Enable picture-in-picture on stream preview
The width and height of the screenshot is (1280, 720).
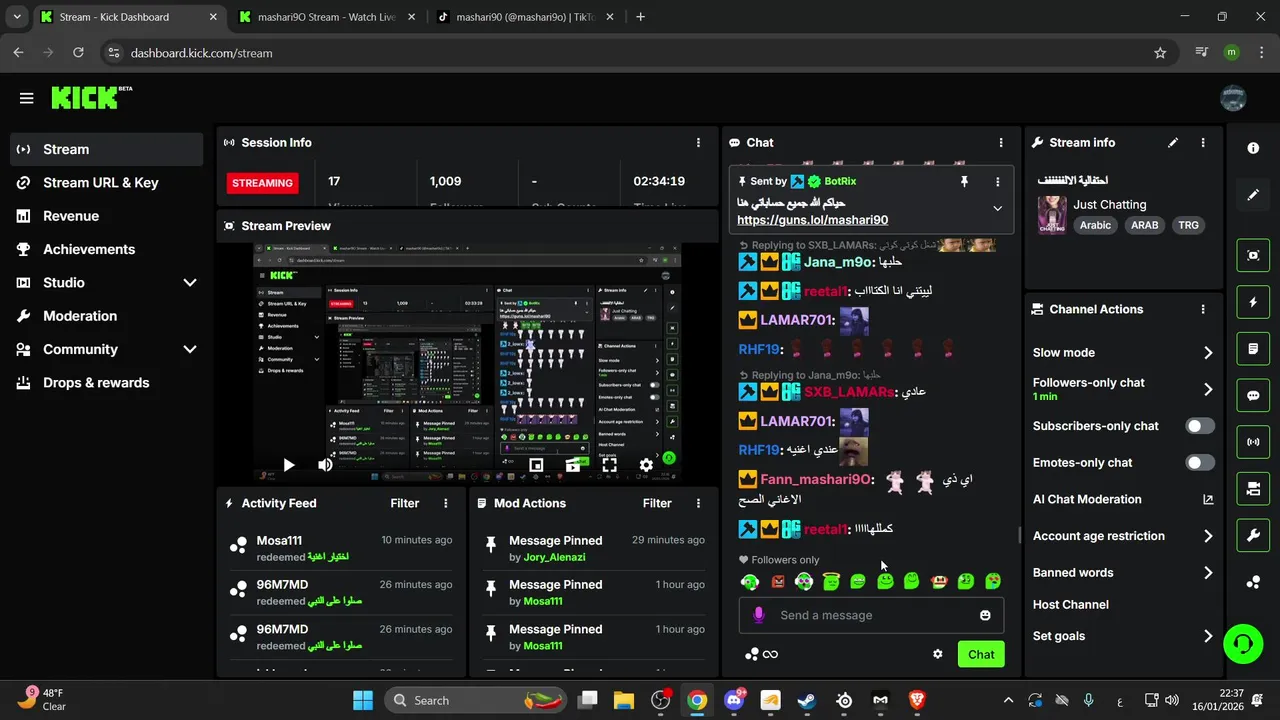tap(536, 465)
